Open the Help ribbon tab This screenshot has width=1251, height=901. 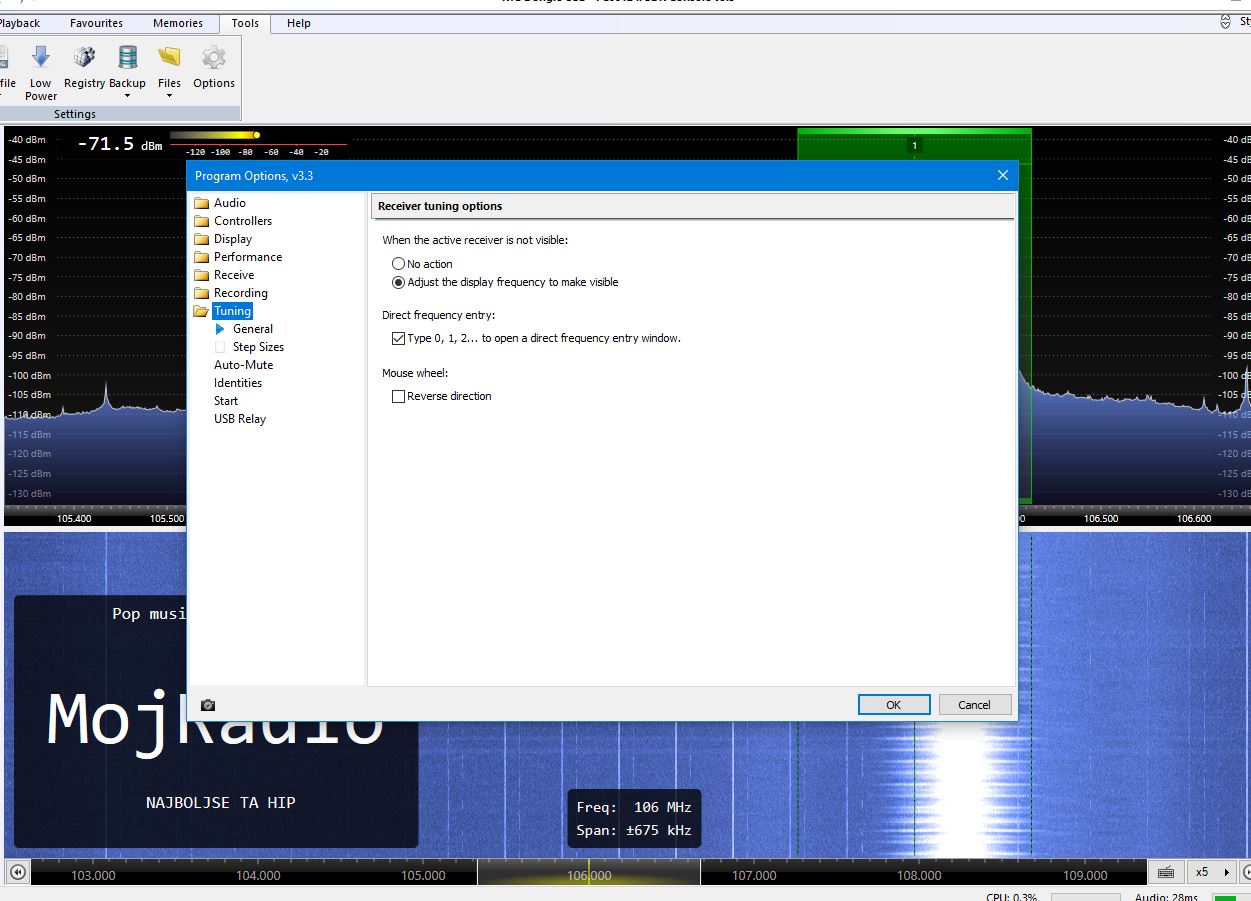pos(298,23)
